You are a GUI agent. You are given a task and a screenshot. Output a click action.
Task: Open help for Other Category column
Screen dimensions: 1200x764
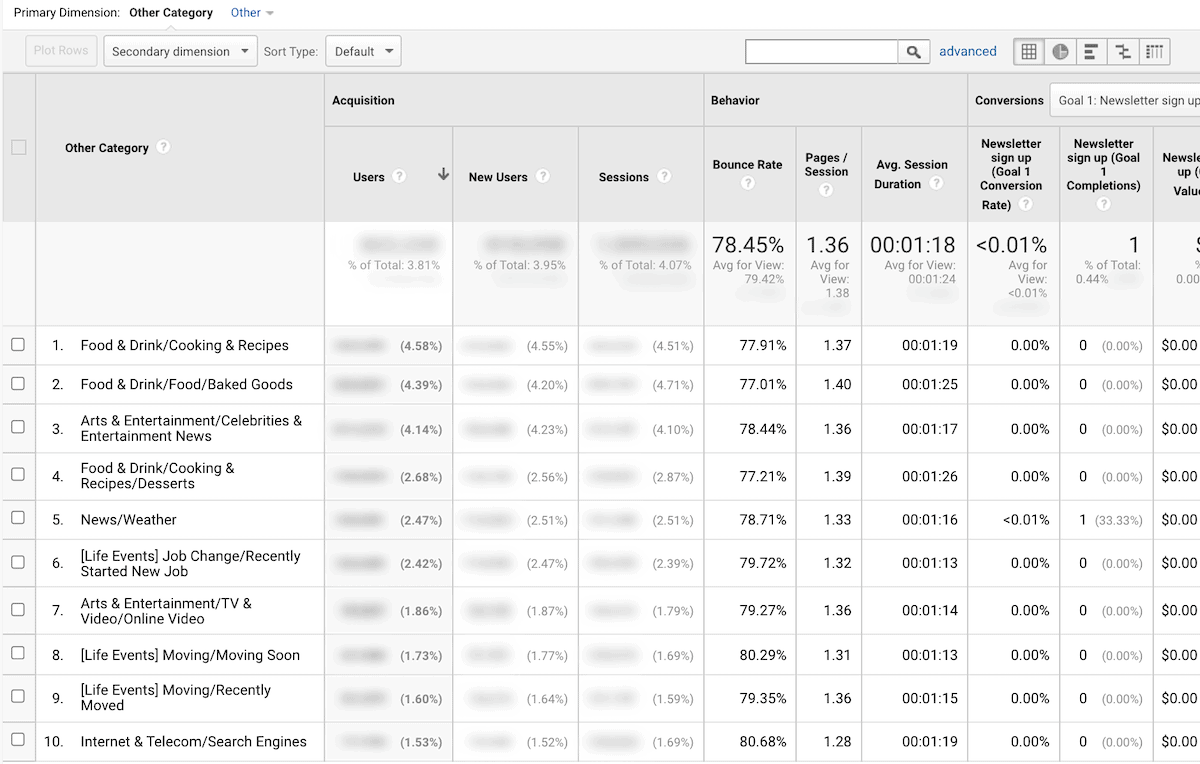click(163, 147)
